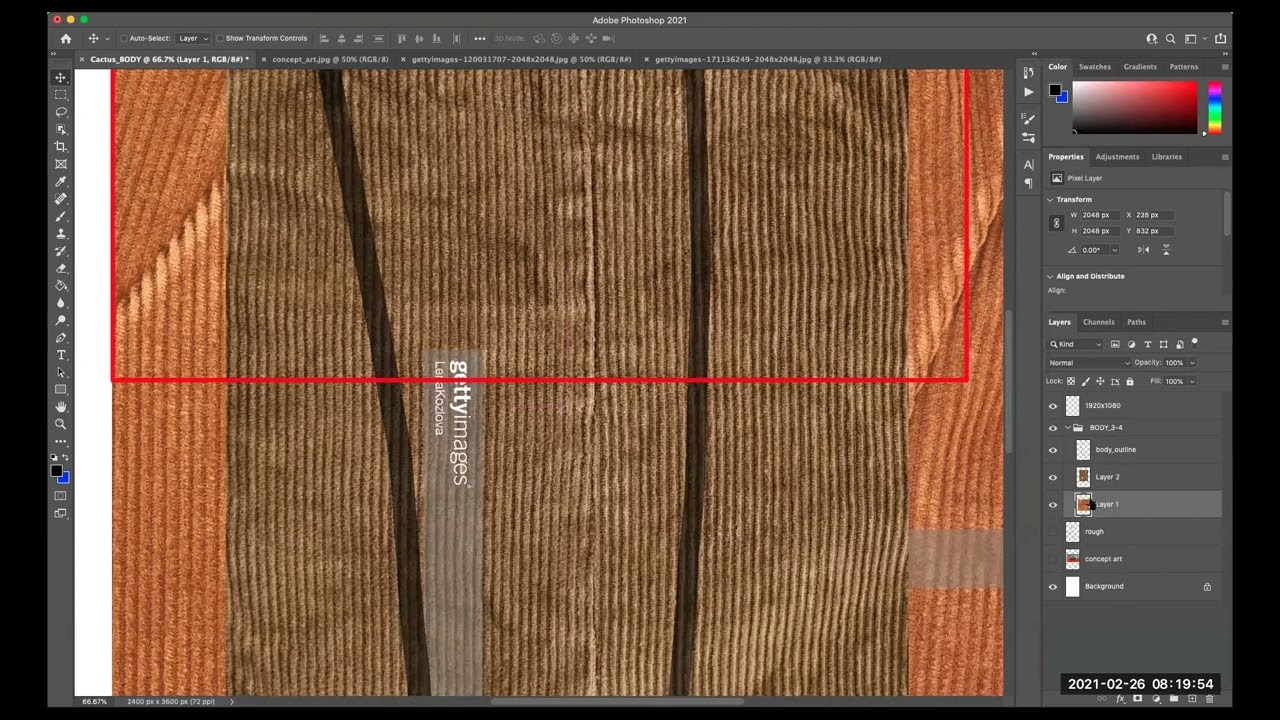This screenshot has height=720, width=1280.
Task: Select the Eyedropper tool
Action: tap(61, 181)
